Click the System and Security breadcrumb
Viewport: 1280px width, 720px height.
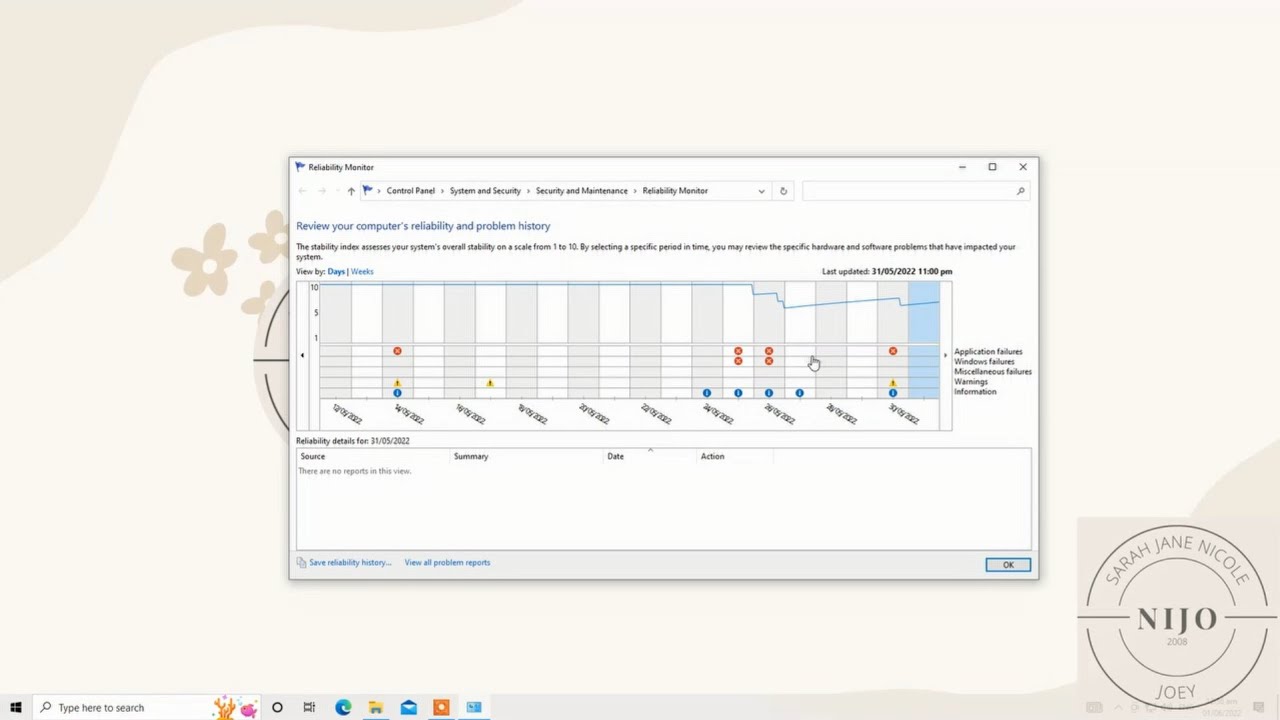click(485, 191)
